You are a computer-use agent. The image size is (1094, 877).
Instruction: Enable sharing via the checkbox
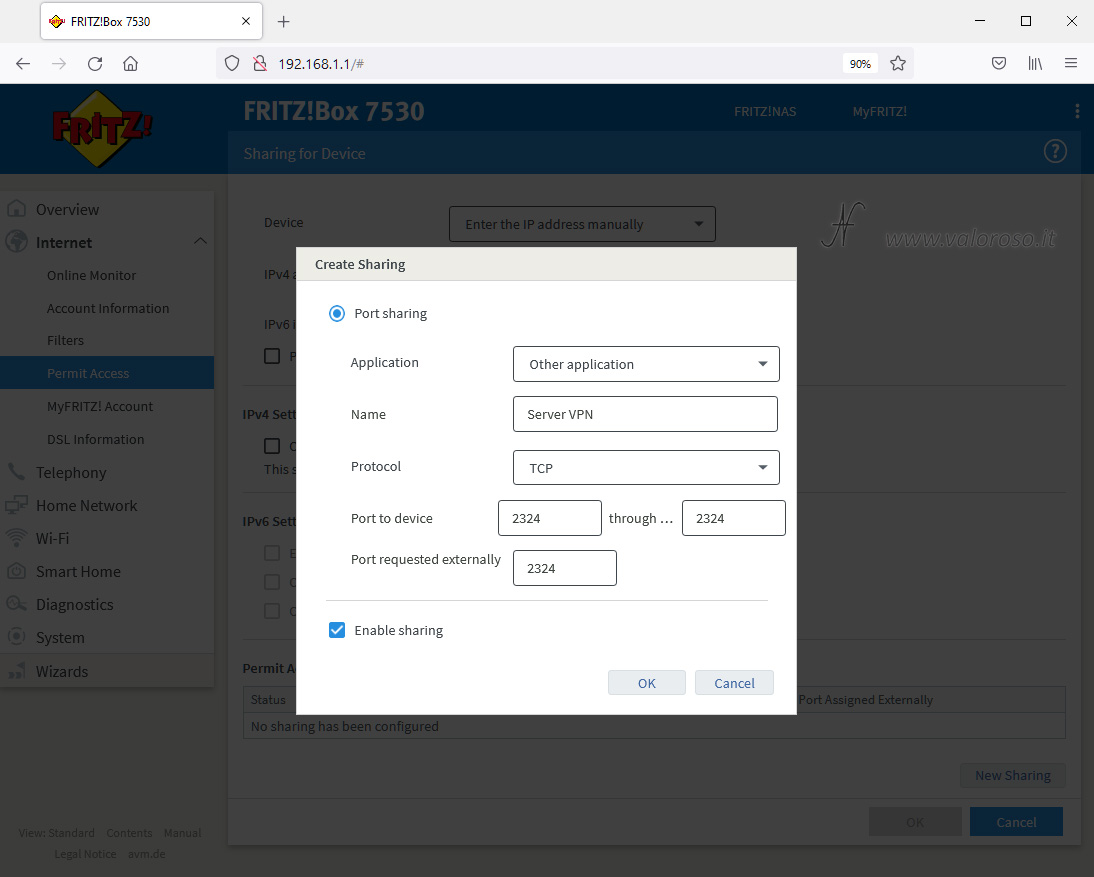coord(337,630)
